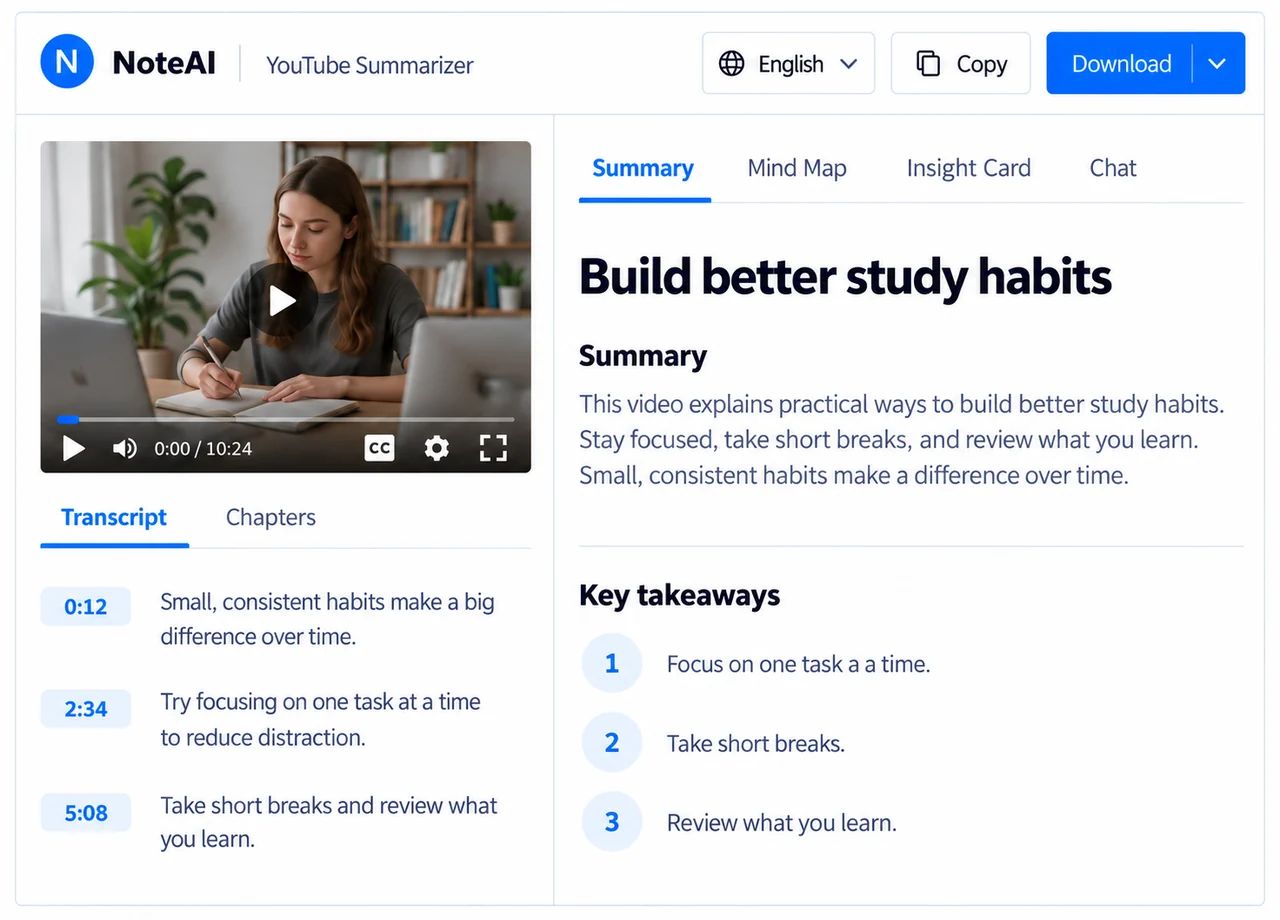The width and height of the screenshot is (1280, 920).
Task: Click transcript line 'Try focusing on one task'
Action: [x=320, y=719]
